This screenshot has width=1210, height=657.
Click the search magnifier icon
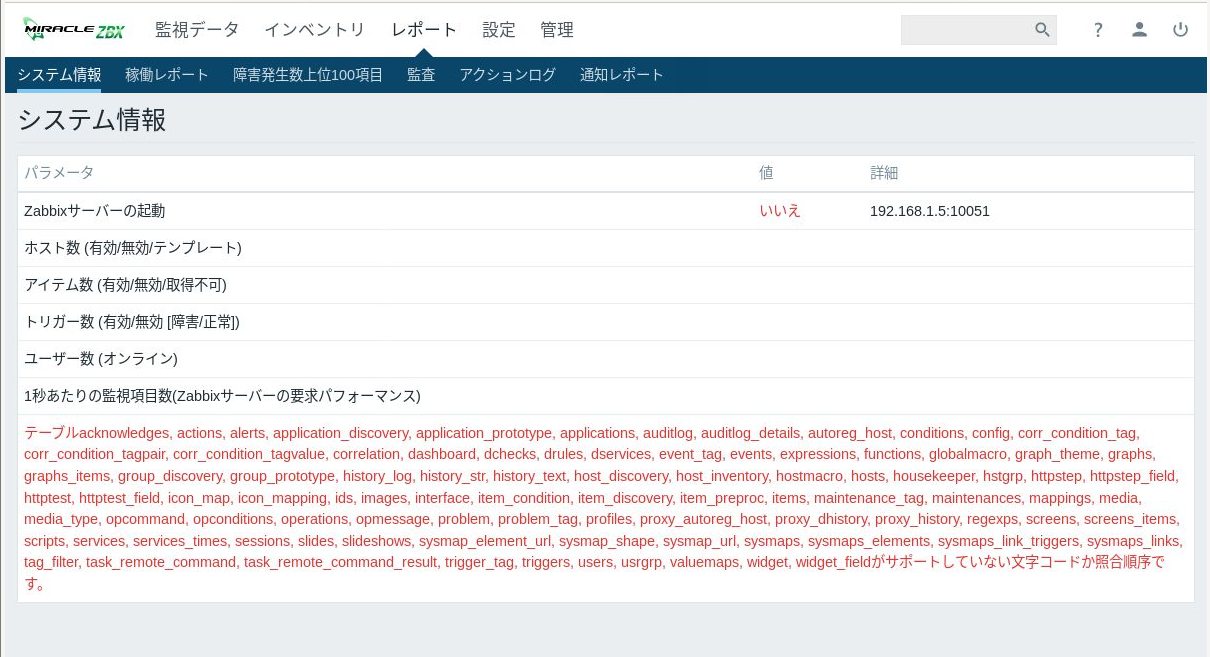(x=1042, y=30)
